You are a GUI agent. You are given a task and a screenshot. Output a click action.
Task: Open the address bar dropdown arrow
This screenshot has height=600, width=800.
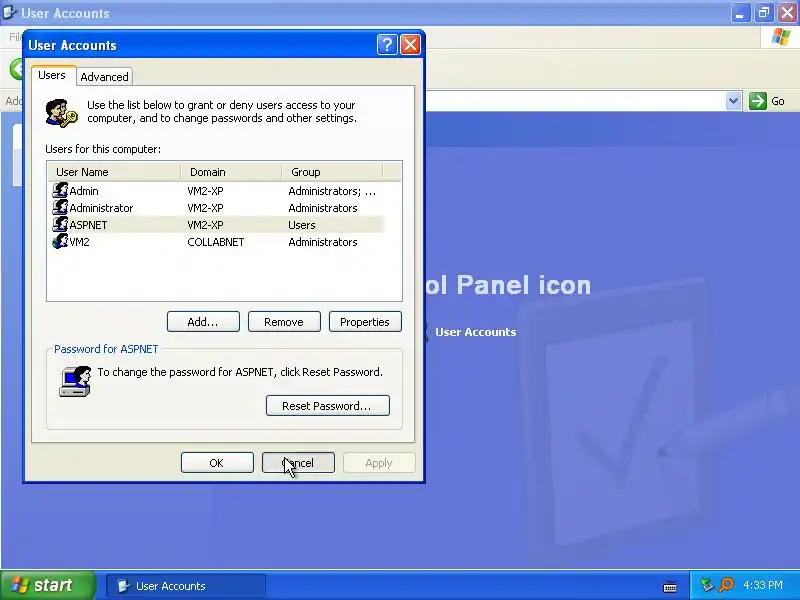[x=733, y=101]
